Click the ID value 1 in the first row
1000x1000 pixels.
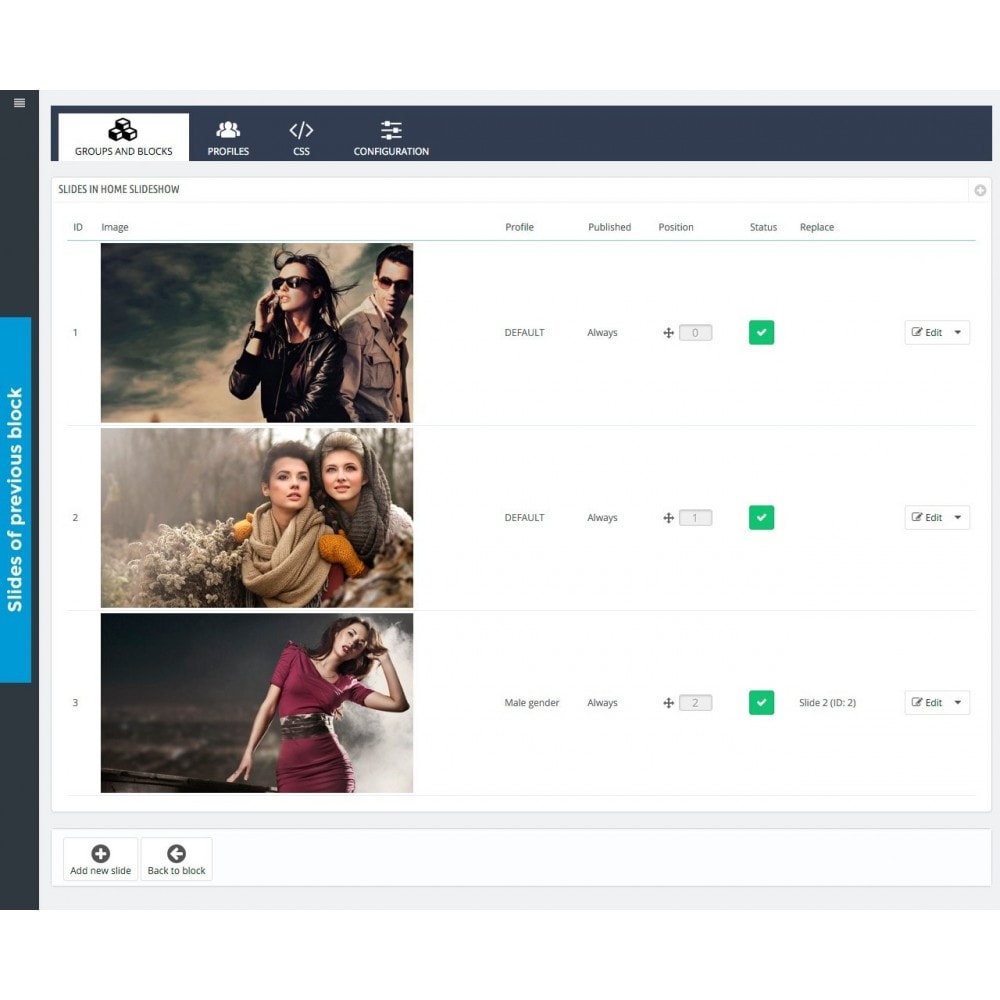(75, 332)
